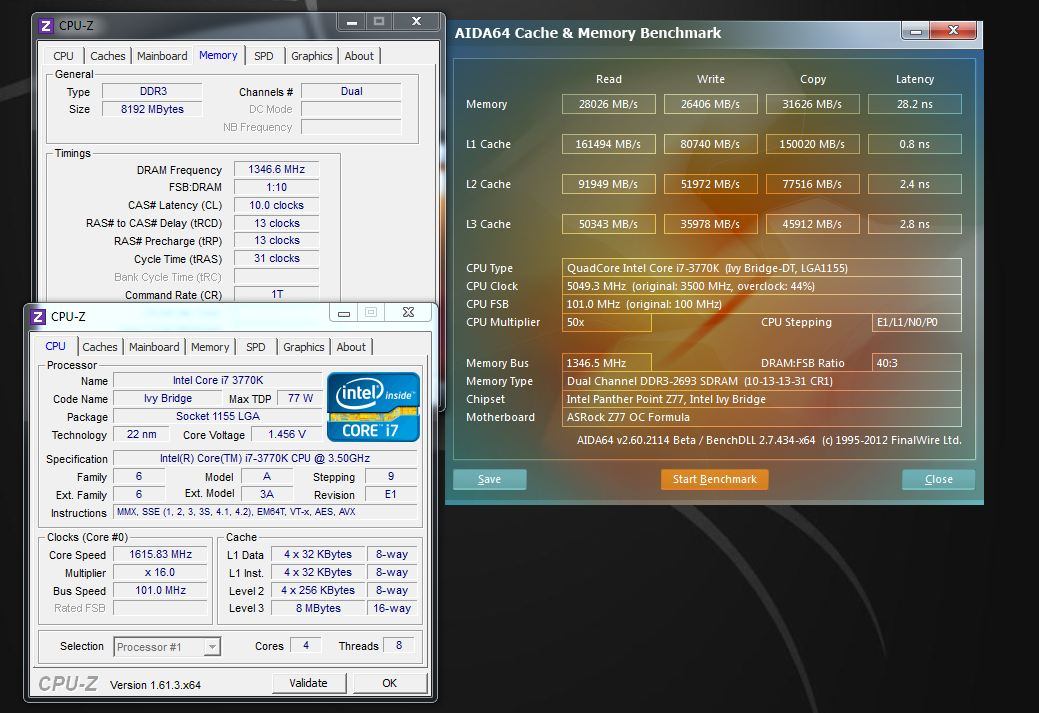1039x713 pixels.
Task: Open About tab in front CPU-Z window
Action: tap(351, 347)
